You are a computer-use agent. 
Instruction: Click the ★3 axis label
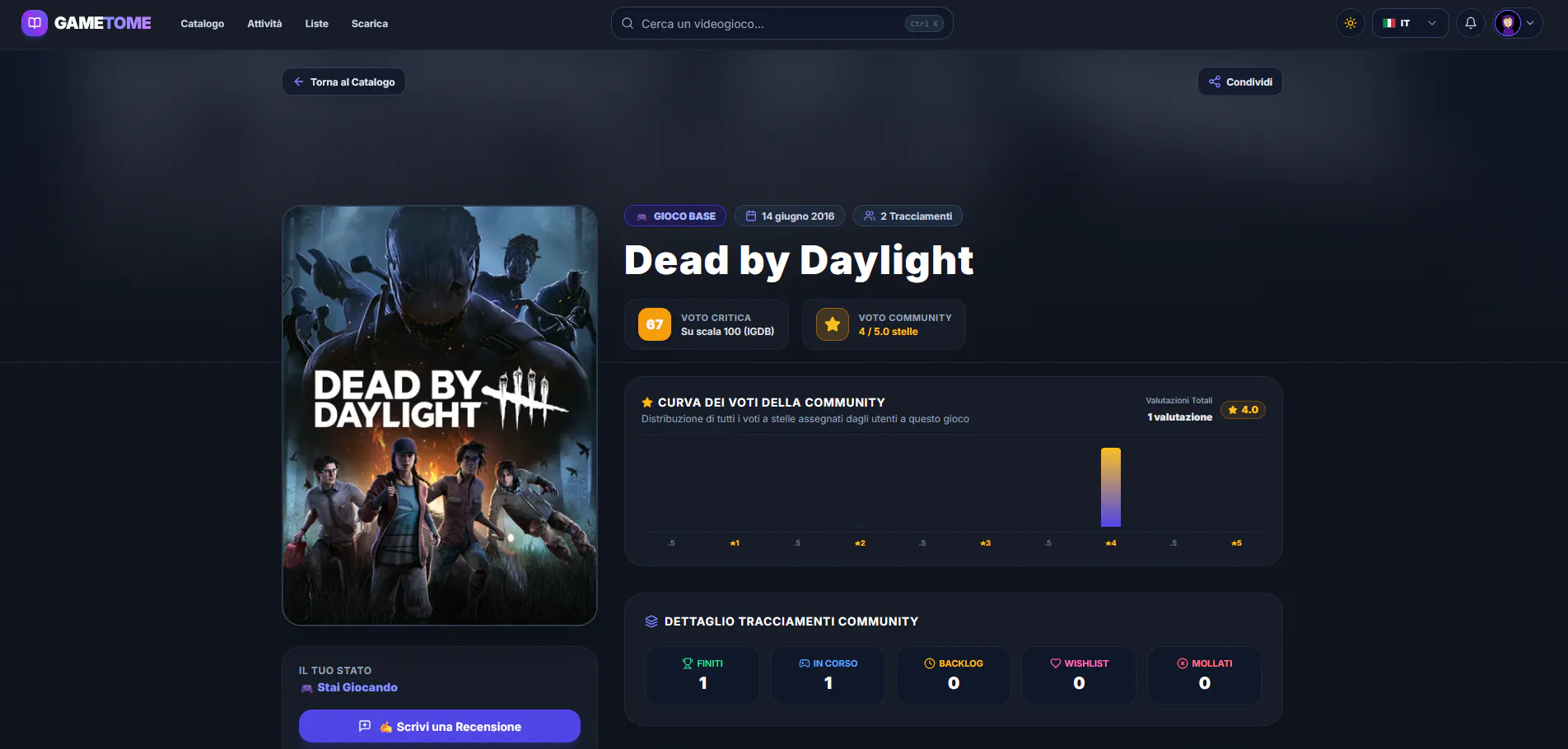click(985, 543)
